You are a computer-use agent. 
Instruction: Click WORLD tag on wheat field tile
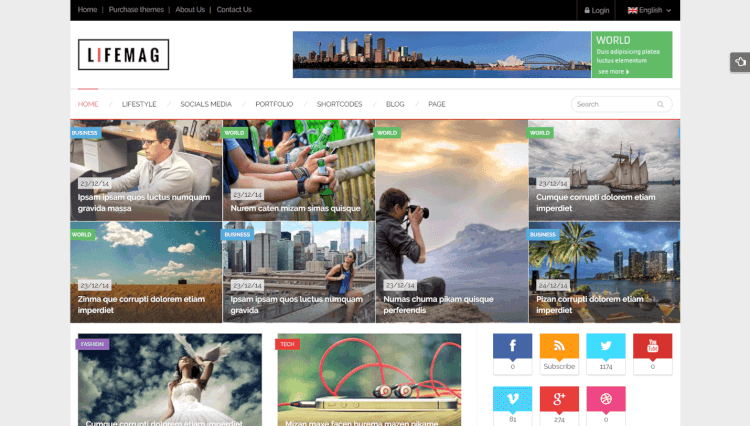pyautogui.click(x=82, y=235)
